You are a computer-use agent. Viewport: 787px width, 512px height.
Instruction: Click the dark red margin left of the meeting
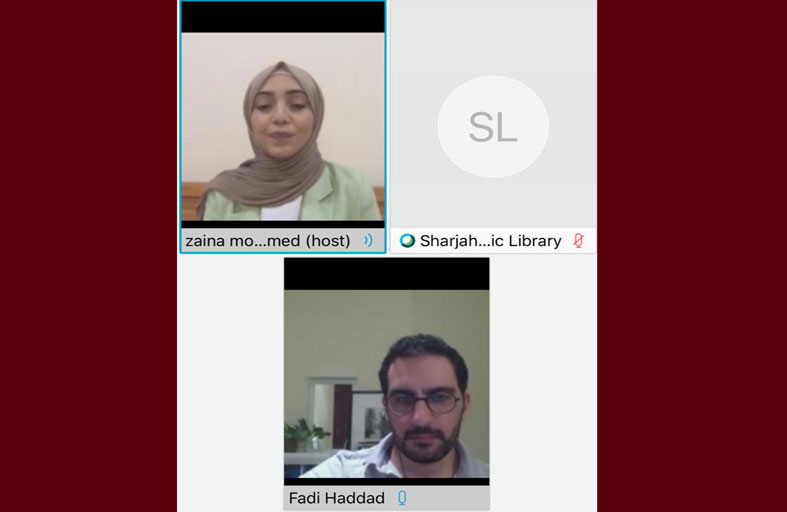pos(88,256)
